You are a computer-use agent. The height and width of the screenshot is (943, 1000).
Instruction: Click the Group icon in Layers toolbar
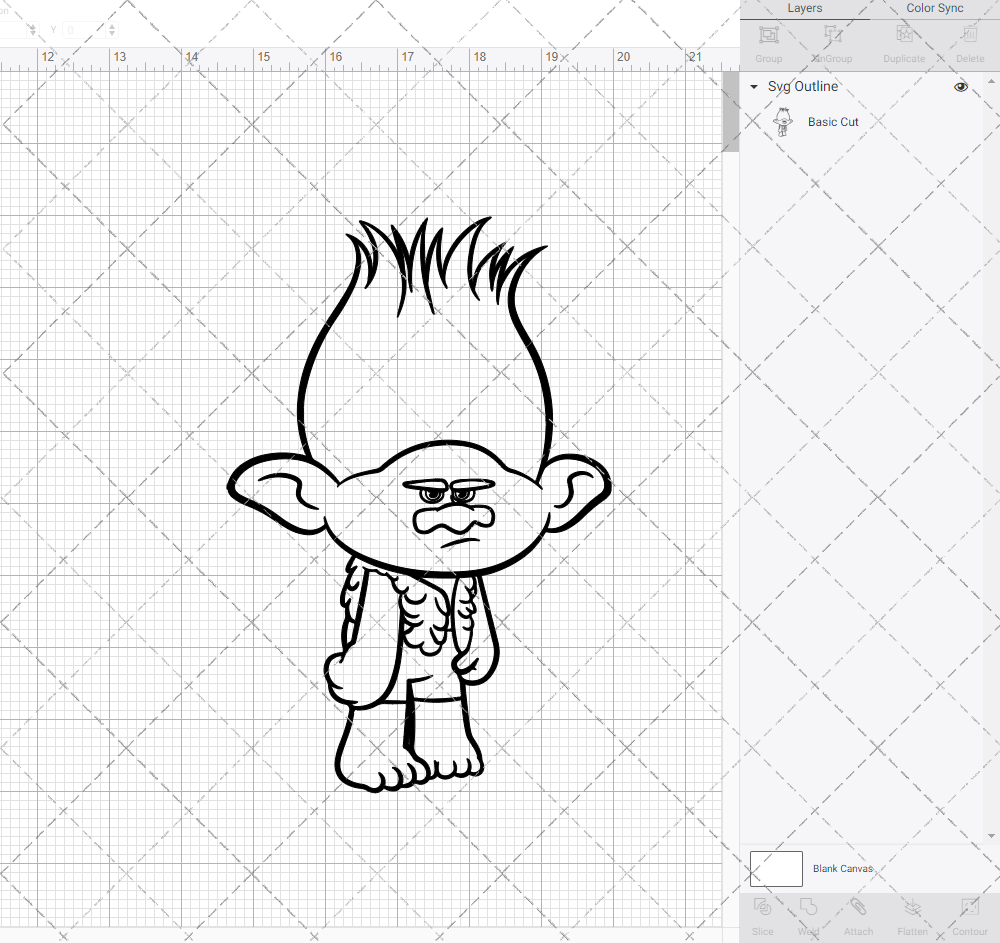pyautogui.click(x=768, y=34)
